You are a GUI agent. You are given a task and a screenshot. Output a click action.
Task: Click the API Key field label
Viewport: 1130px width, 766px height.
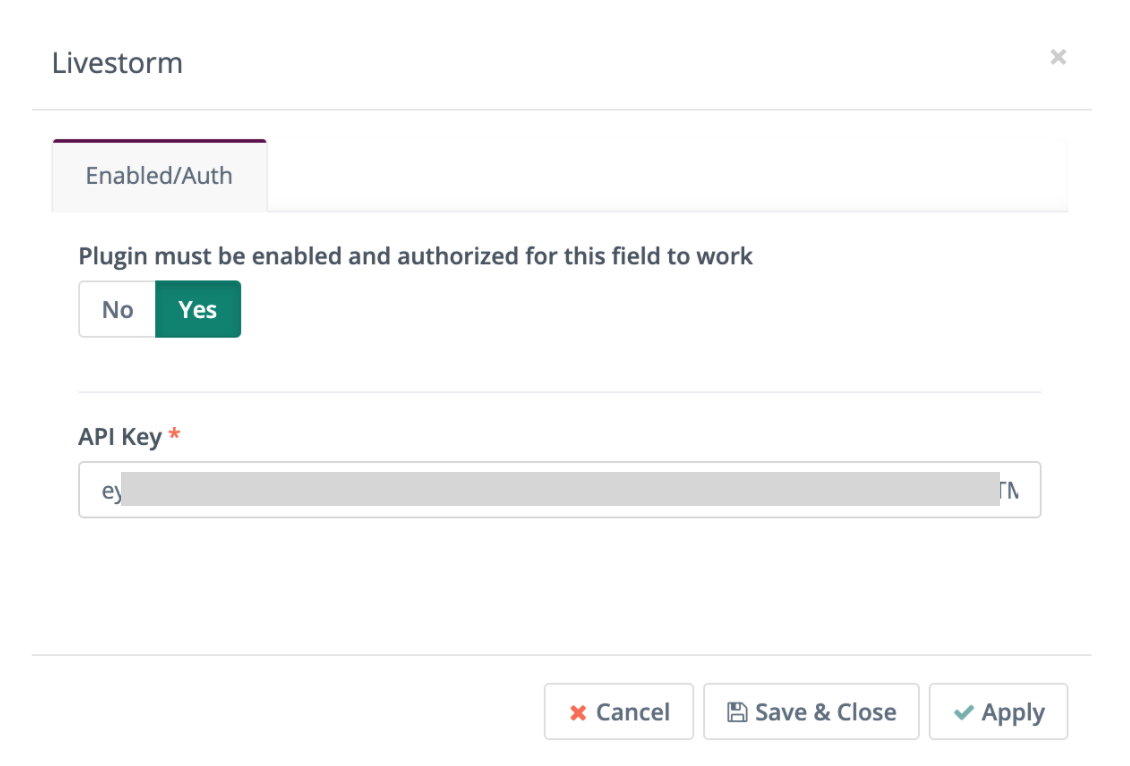pos(120,437)
